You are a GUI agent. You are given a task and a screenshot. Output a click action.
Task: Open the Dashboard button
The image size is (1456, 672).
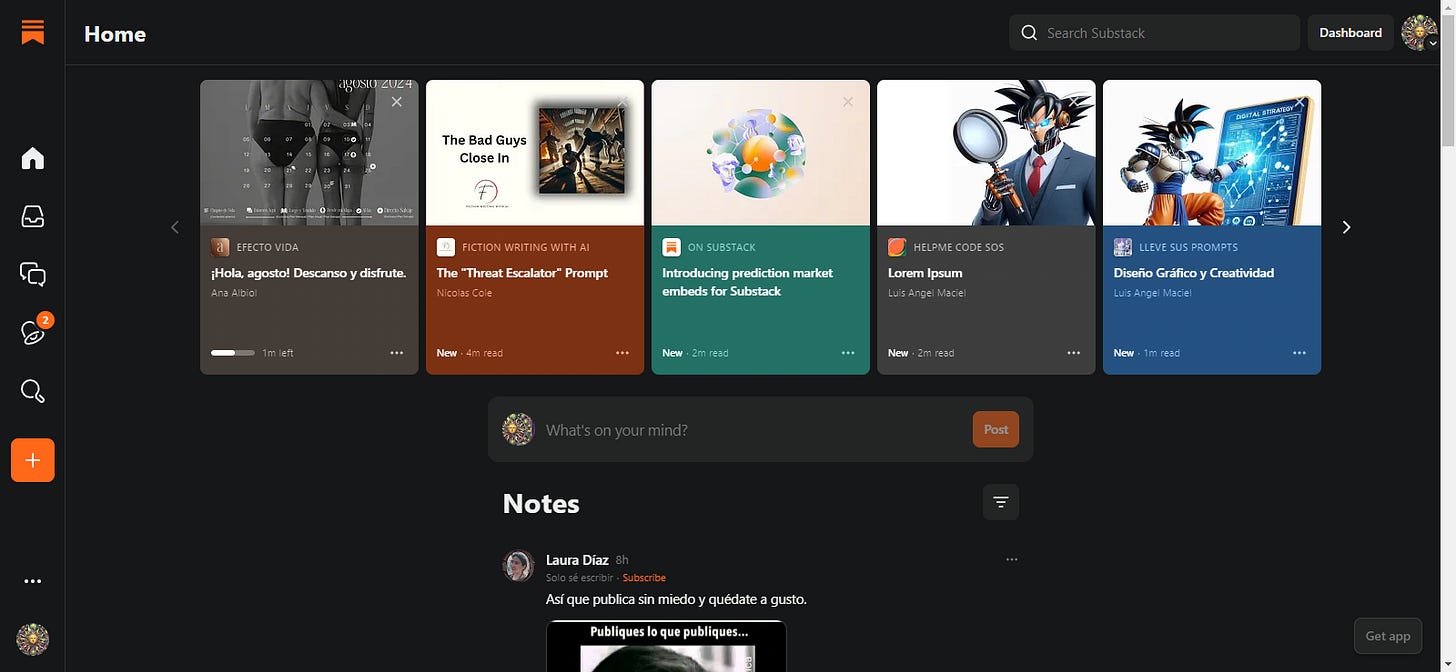[x=1350, y=33]
